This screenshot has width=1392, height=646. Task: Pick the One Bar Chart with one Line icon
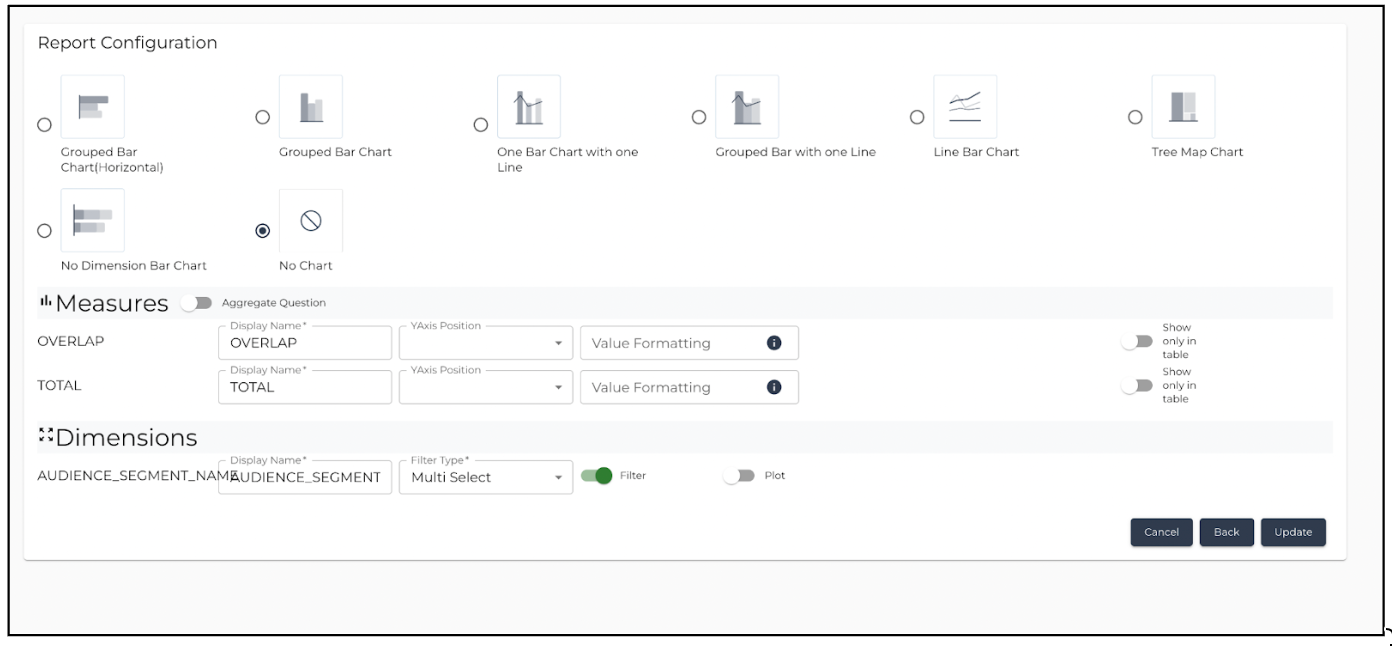pos(529,106)
